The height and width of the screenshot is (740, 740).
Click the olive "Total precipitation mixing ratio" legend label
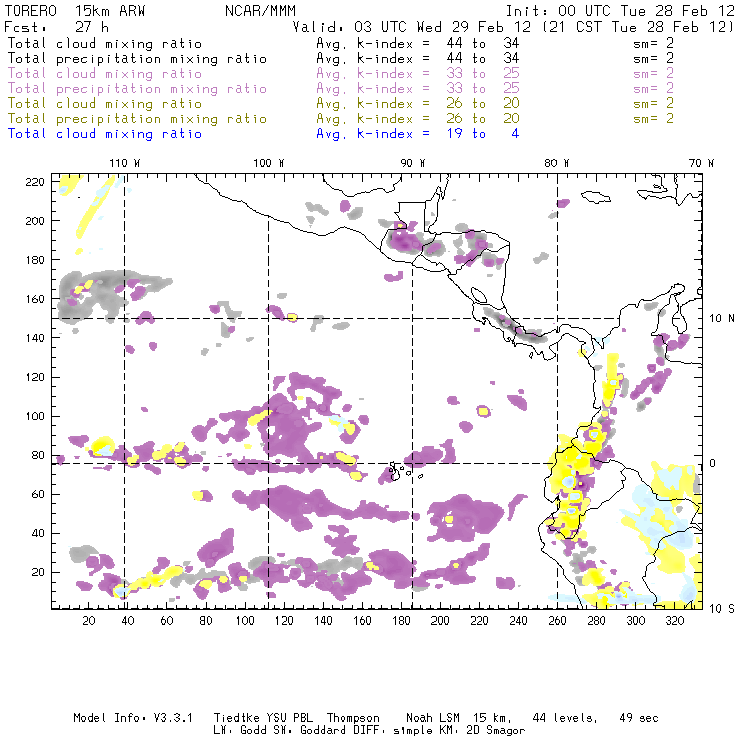(137, 119)
